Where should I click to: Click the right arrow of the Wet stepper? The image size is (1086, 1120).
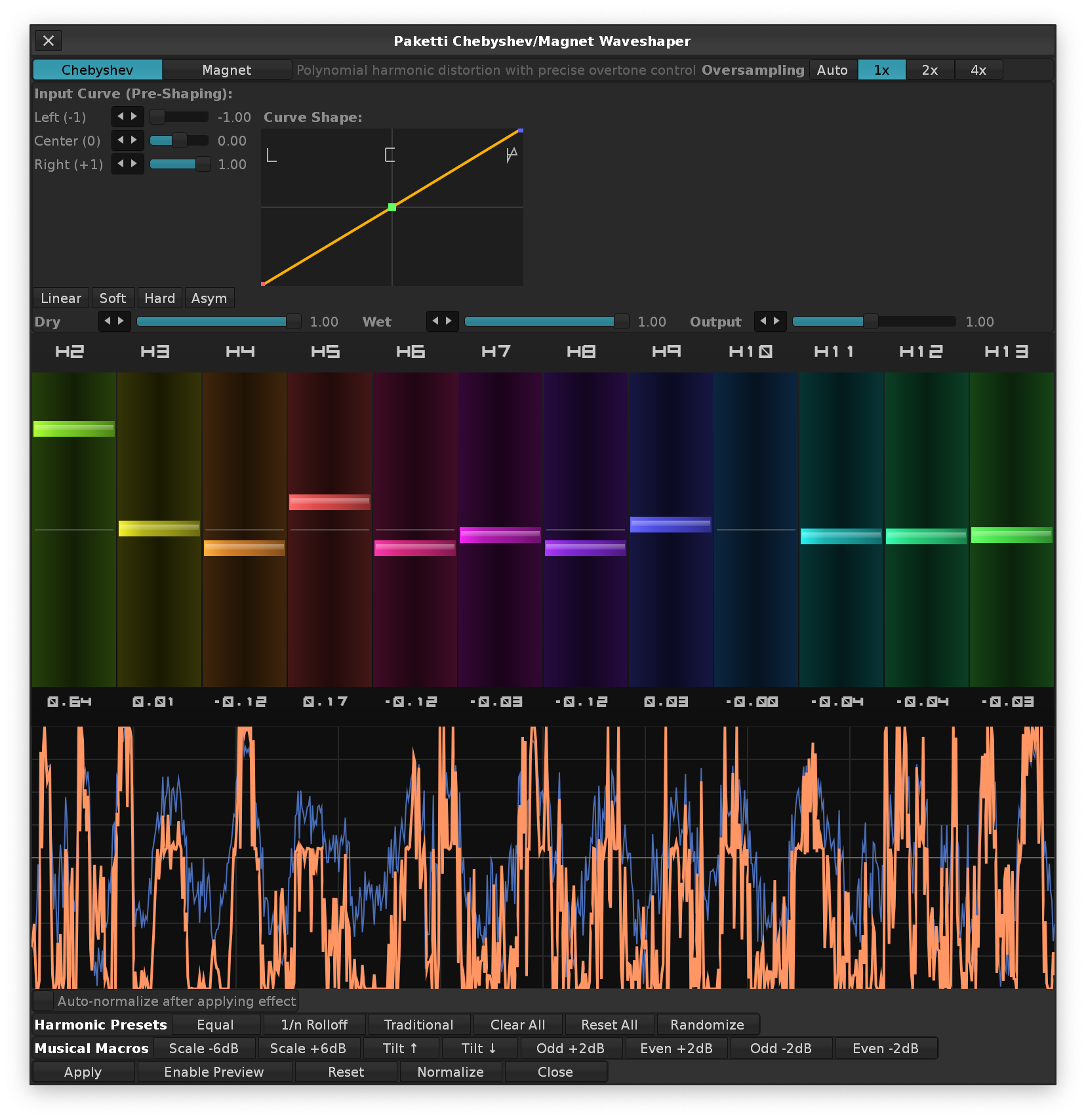click(x=449, y=321)
